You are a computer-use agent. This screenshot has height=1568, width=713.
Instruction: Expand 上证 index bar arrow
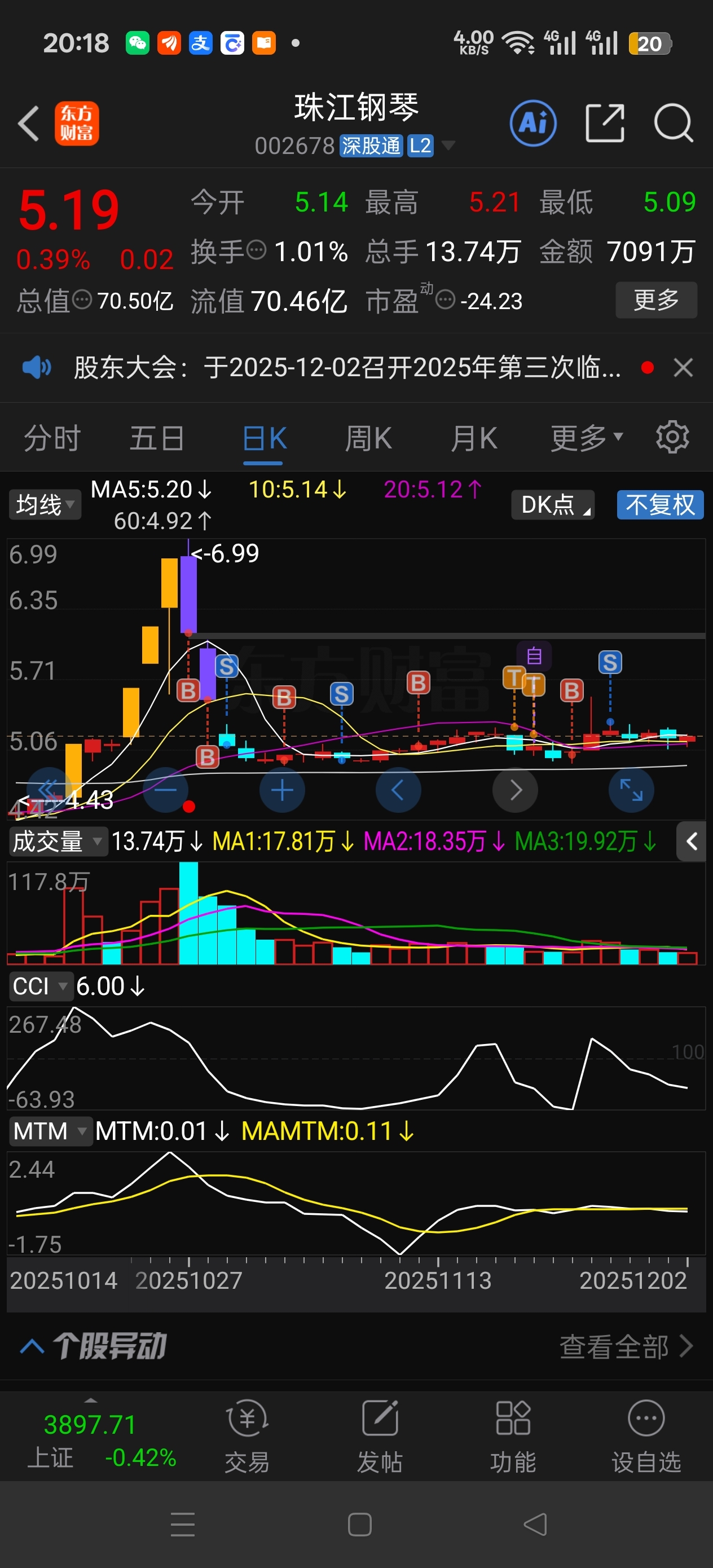coord(91,1400)
